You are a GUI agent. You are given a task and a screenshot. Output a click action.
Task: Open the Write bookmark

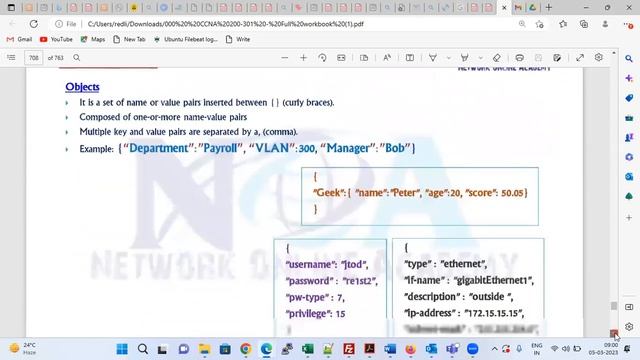pos(238,39)
